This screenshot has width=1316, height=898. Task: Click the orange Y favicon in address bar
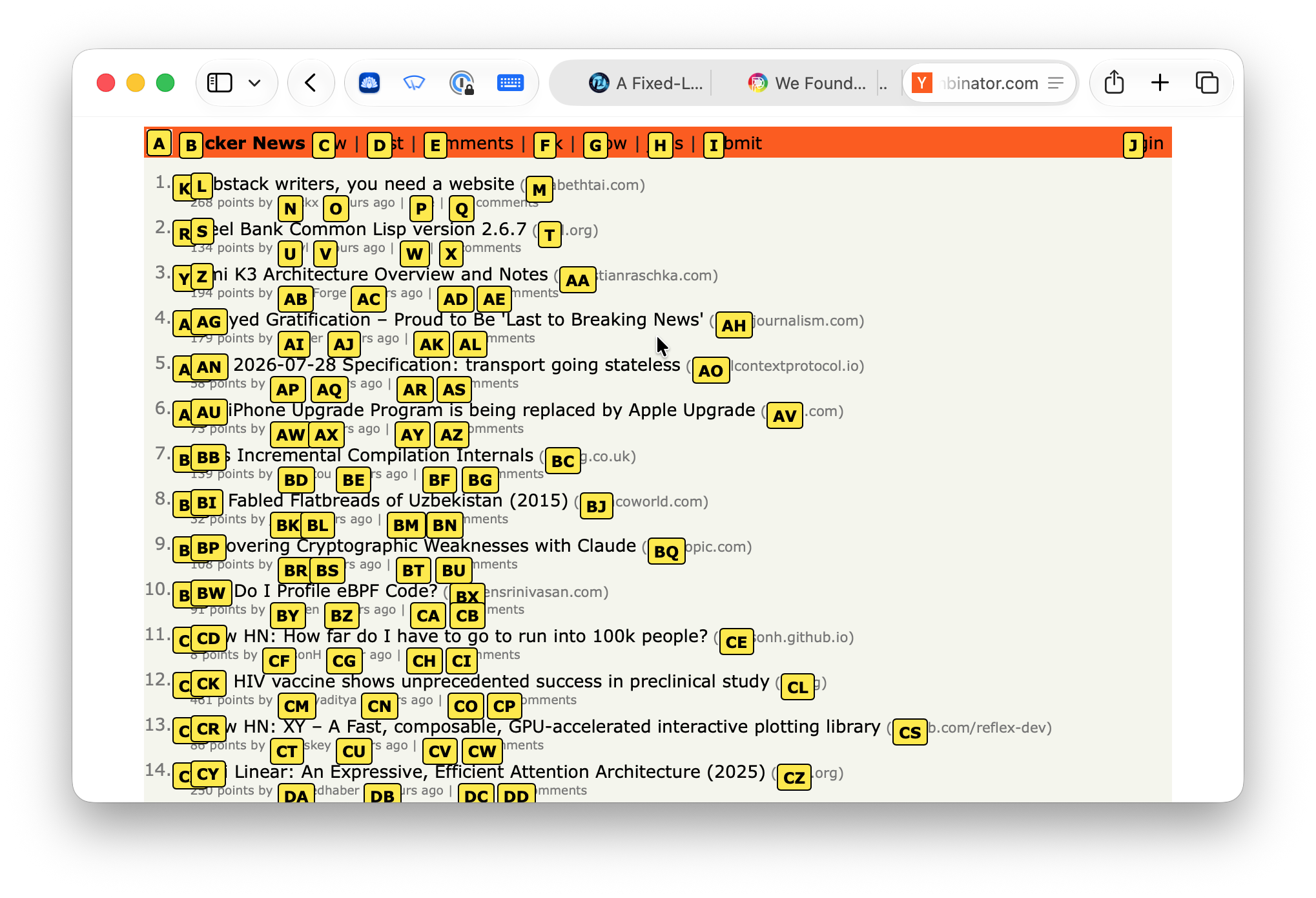922,83
